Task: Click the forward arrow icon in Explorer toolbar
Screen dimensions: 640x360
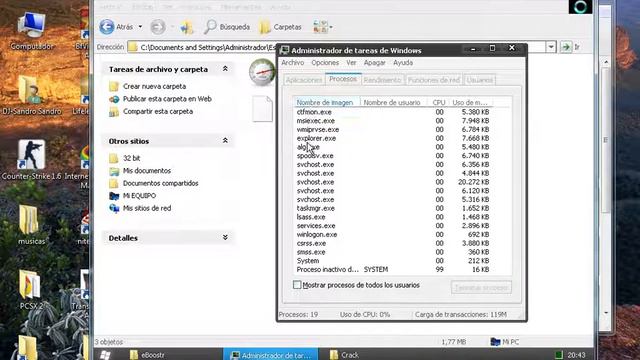Action: 158,27
